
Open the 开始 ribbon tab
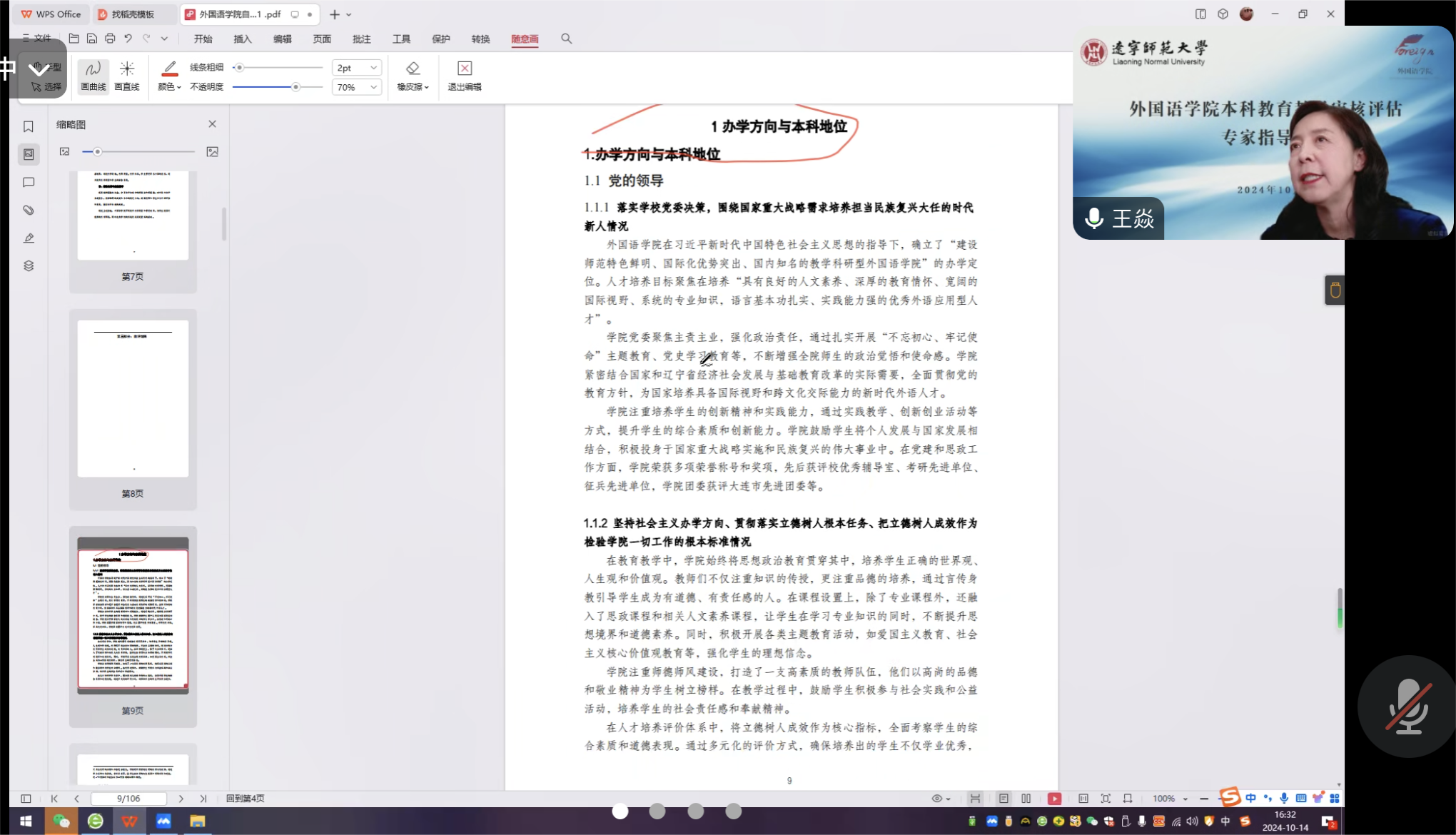pos(203,39)
